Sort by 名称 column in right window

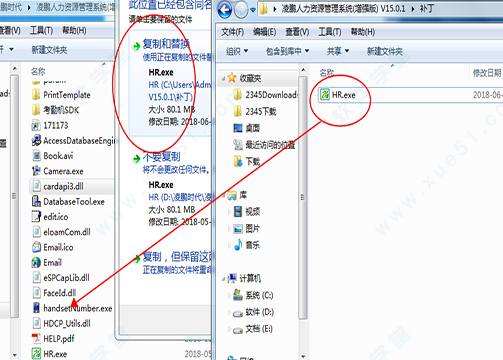pos(327,73)
